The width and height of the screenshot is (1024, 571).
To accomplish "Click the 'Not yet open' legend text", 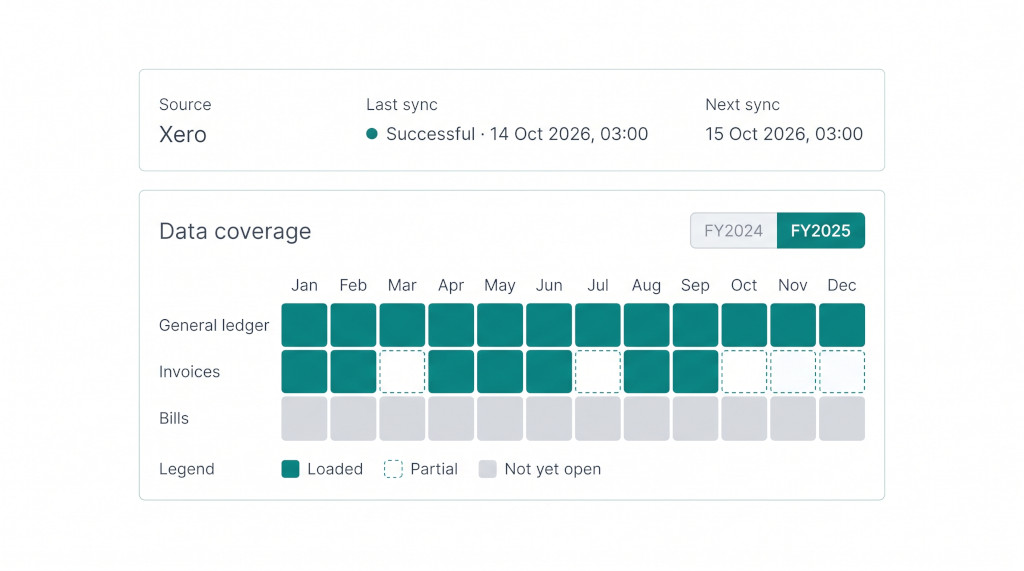I will click(553, 469).
